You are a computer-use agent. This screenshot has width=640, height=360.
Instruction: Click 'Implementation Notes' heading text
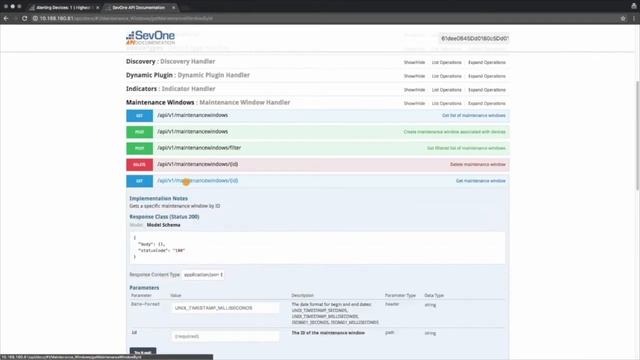tap(158, 199)
